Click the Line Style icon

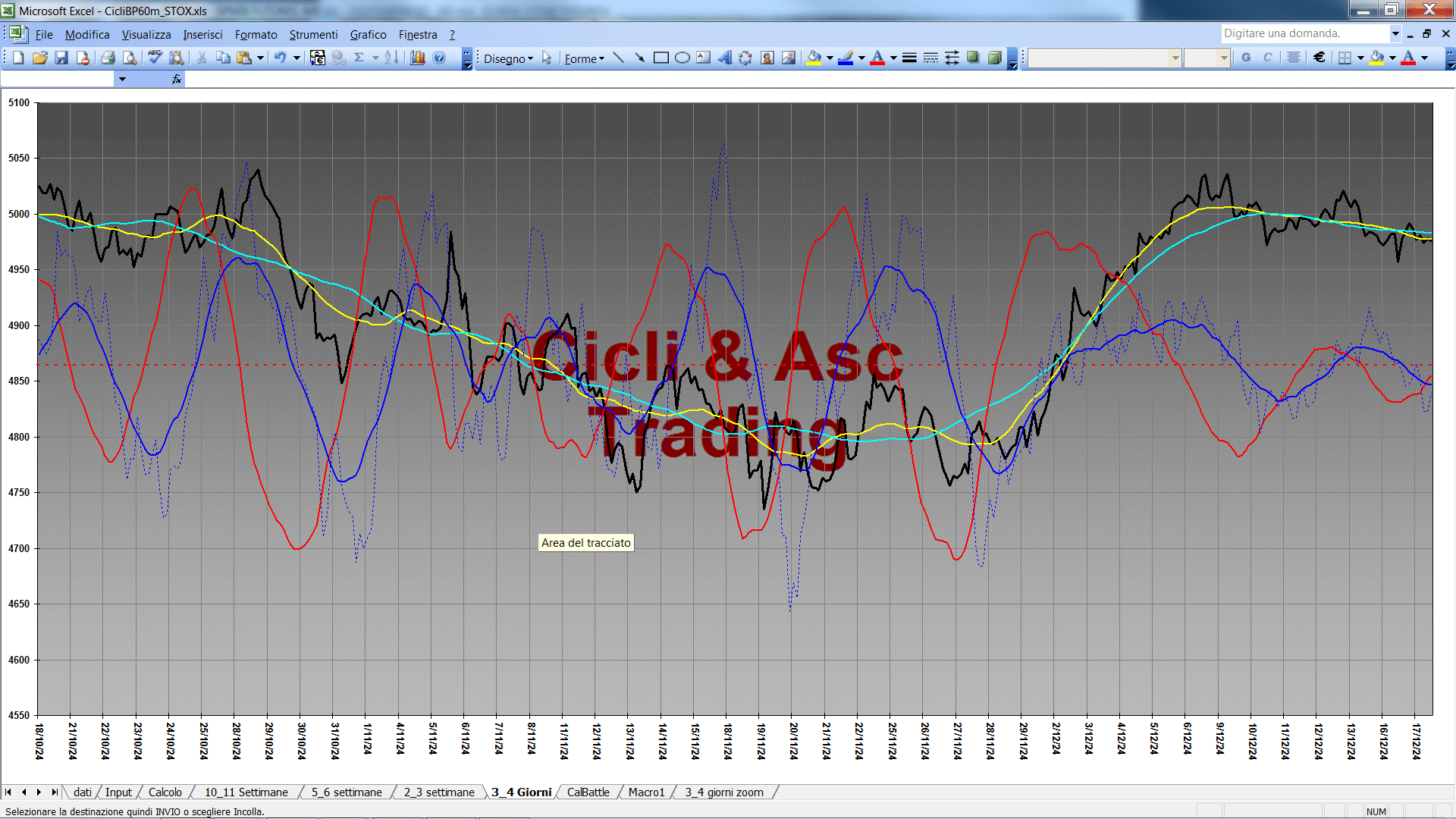[909, 58]
